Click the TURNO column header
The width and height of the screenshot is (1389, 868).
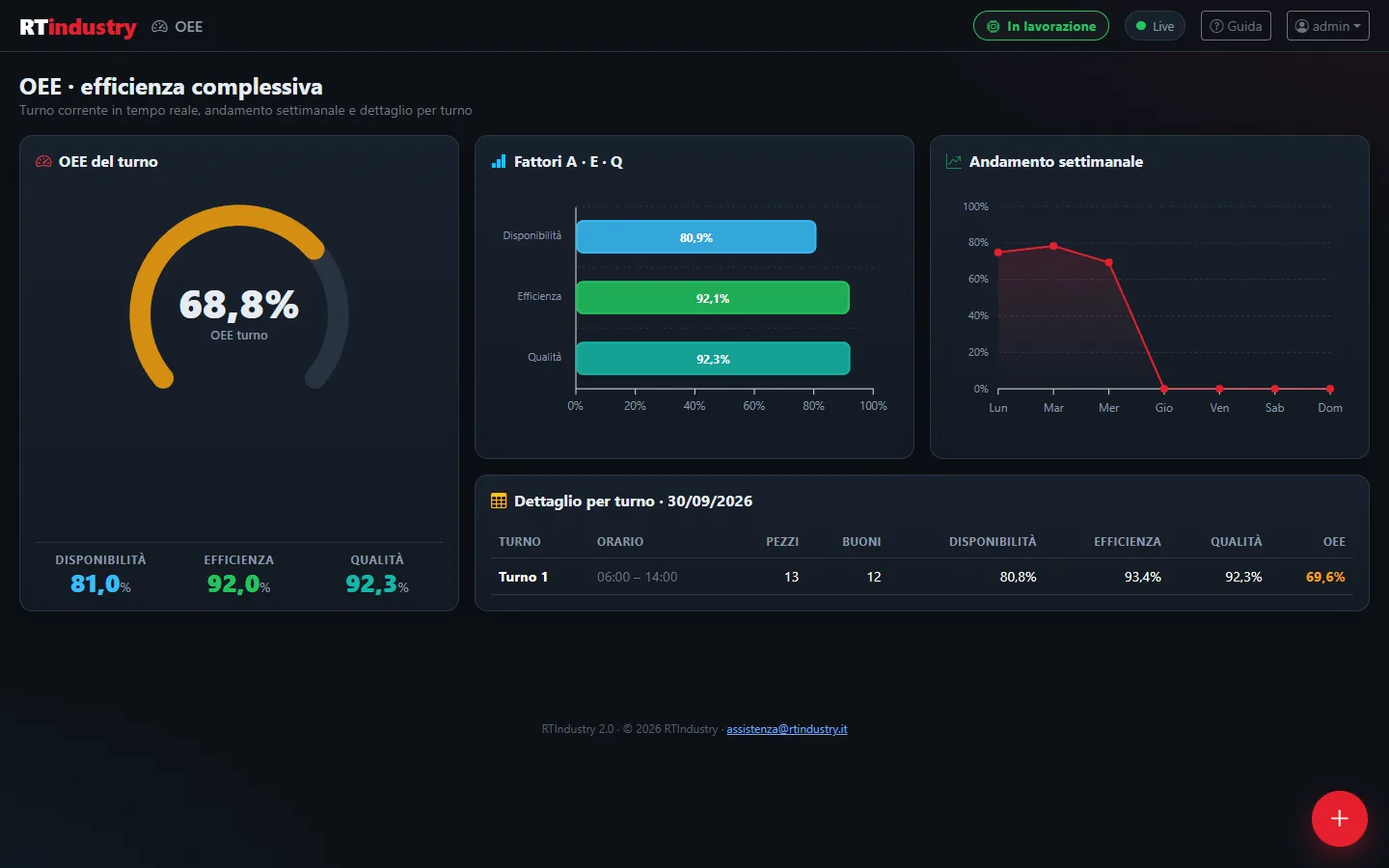click(x=520, y=542)
